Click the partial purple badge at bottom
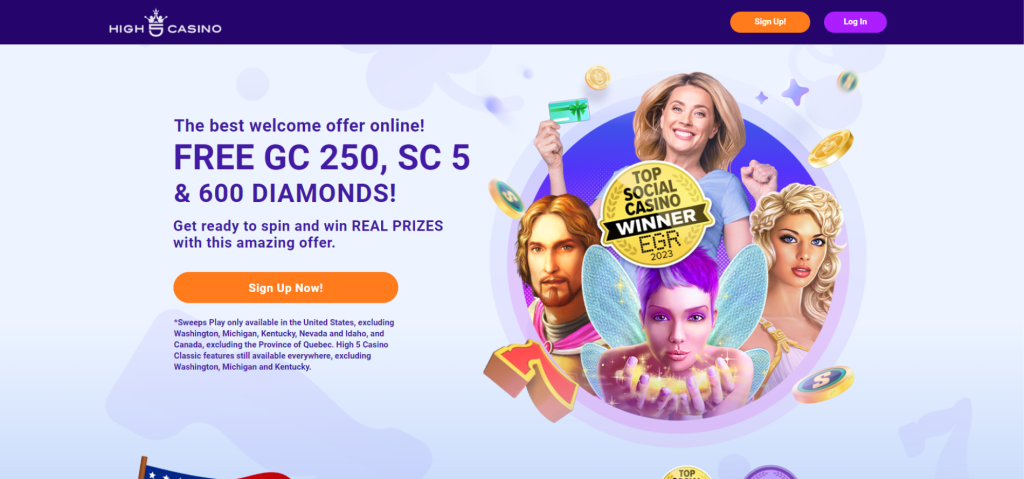 pyautogui.click(x=771, y=472)
